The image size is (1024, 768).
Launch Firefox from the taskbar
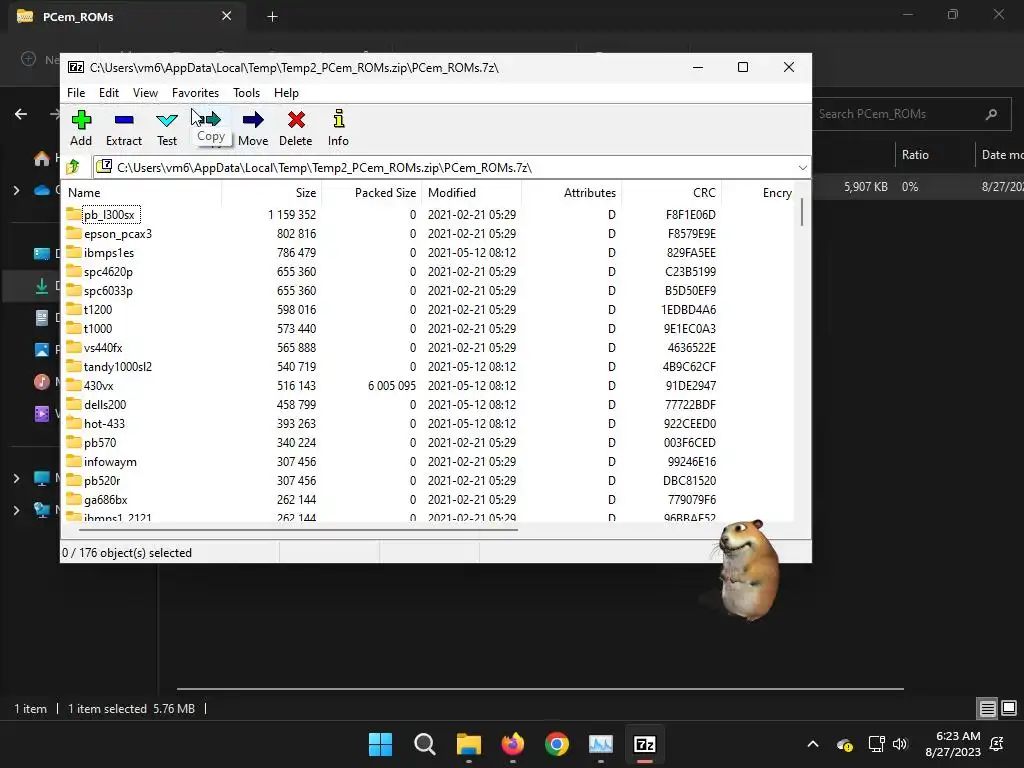coord(513,744)
